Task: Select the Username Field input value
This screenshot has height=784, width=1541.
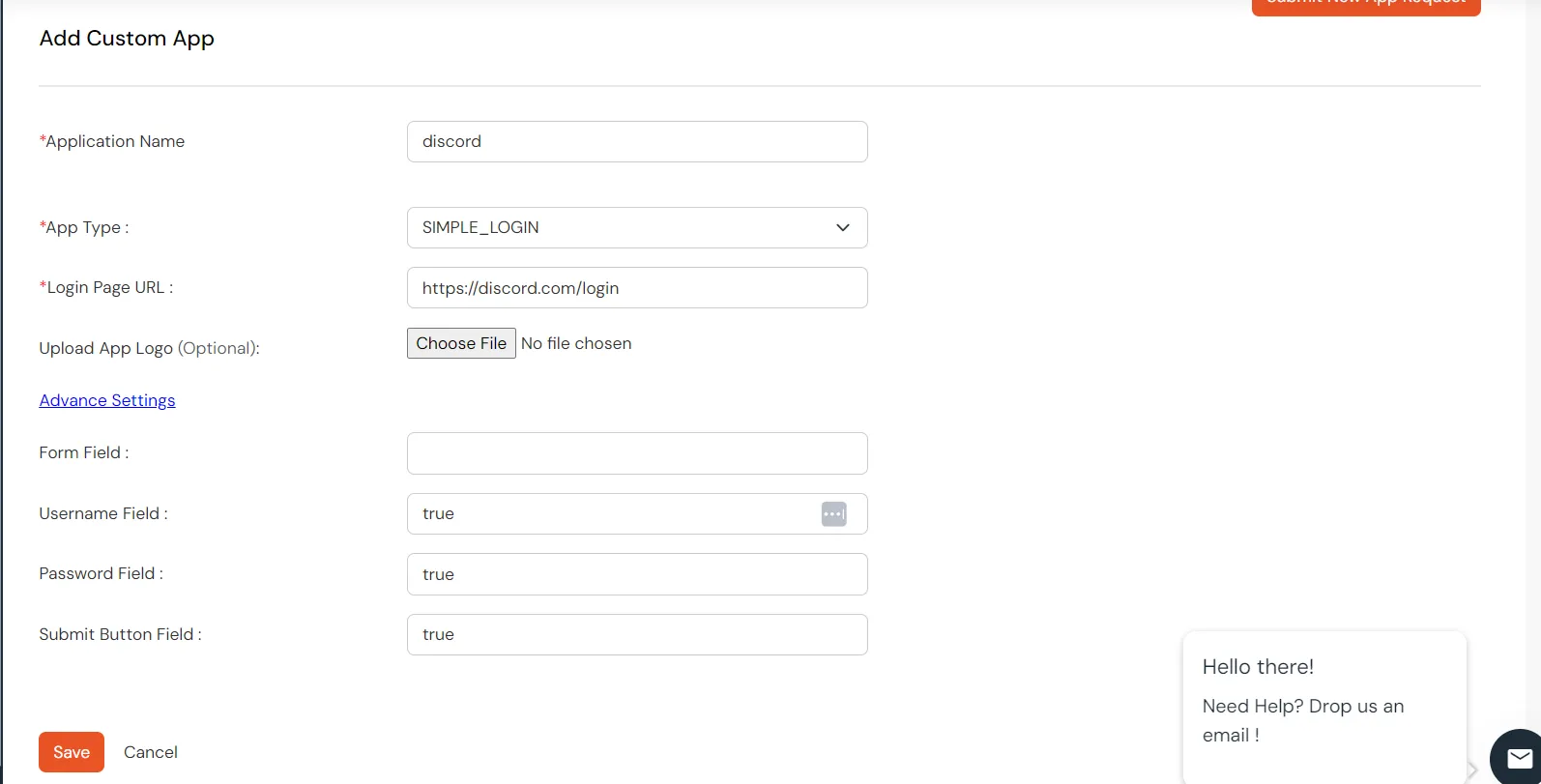Action: pyautogui.click(x=609, y=513)
